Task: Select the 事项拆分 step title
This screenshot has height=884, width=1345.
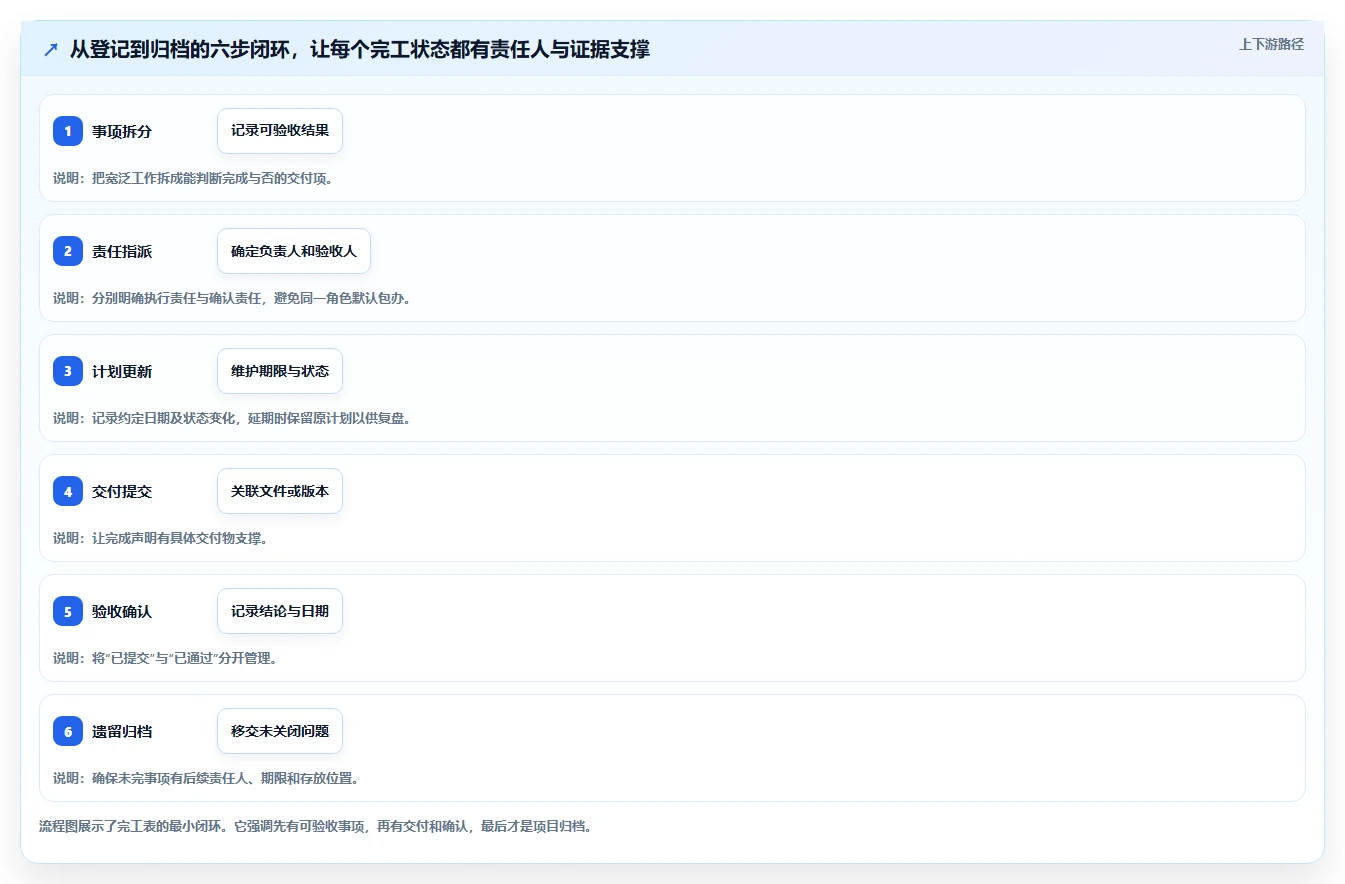Action: [x=122, y=131]
